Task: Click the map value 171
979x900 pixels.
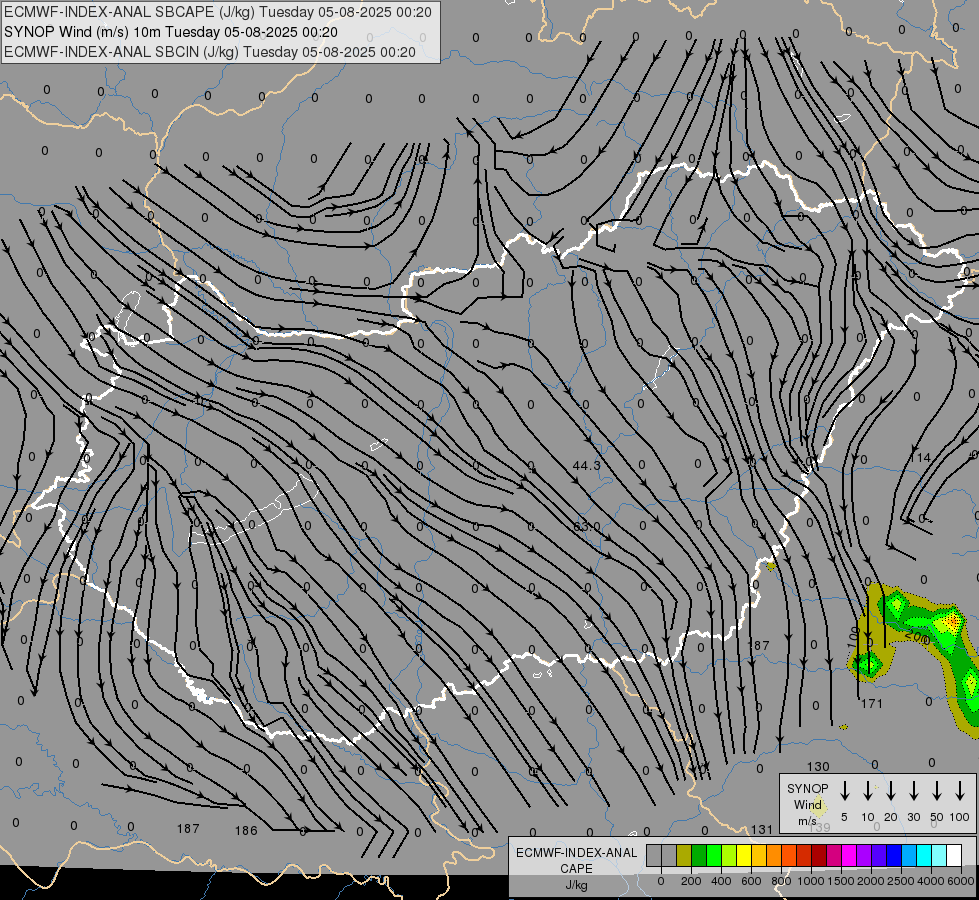Action: [872, 704]
